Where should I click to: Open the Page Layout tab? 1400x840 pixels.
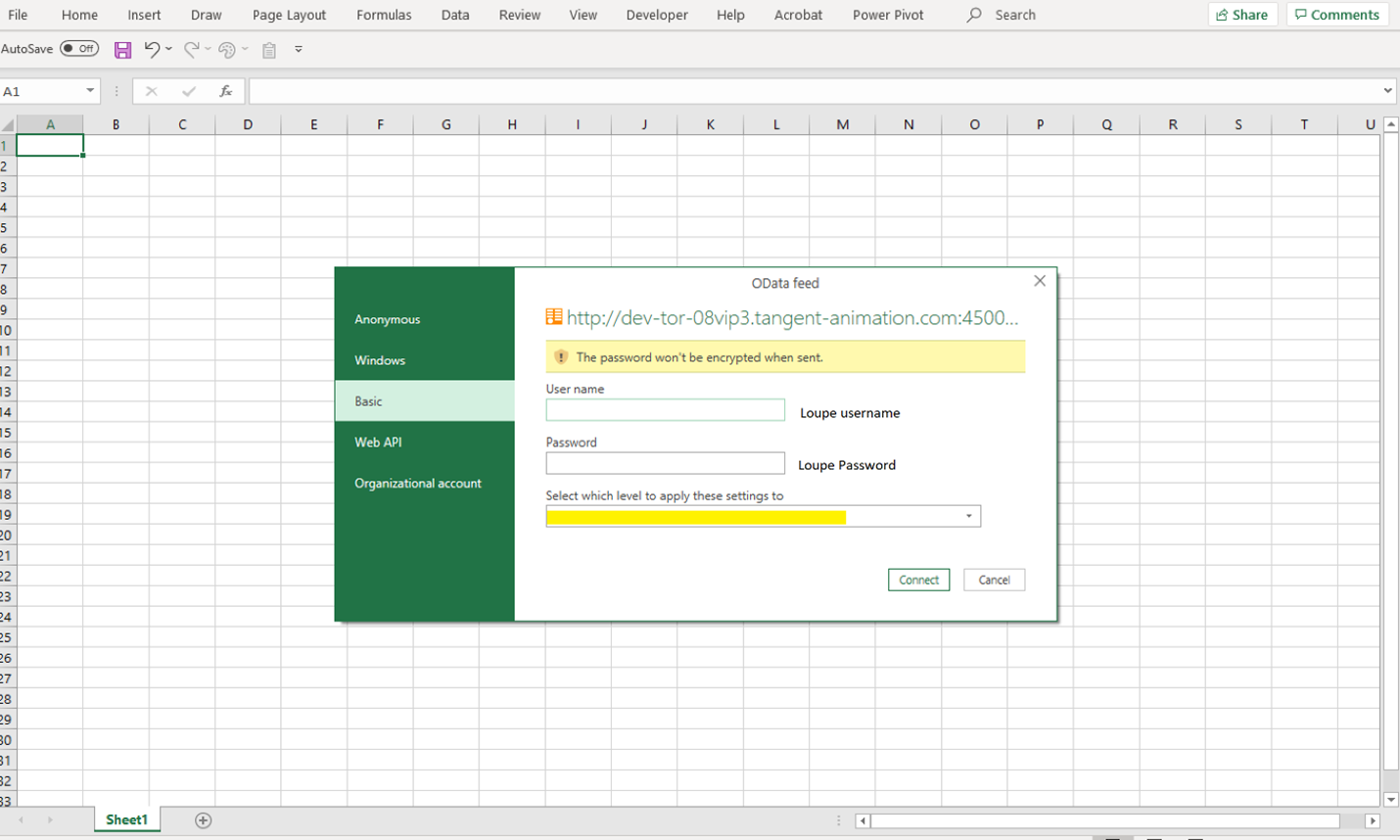pos(289,15)
